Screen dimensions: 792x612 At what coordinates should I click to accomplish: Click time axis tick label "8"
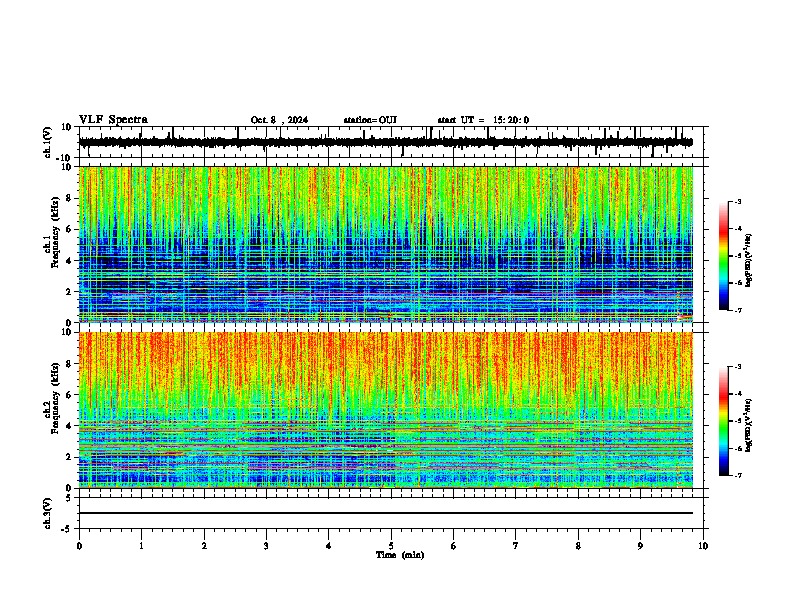tap(578, 546)
